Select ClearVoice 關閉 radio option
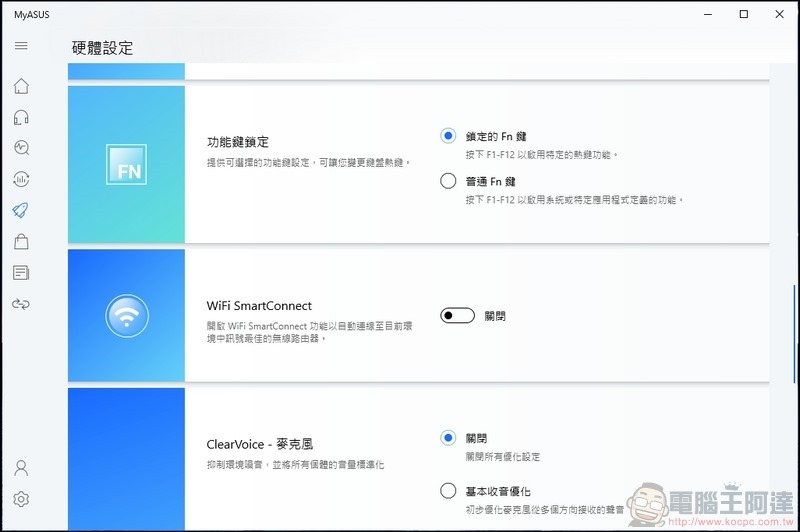 [448, 438]
